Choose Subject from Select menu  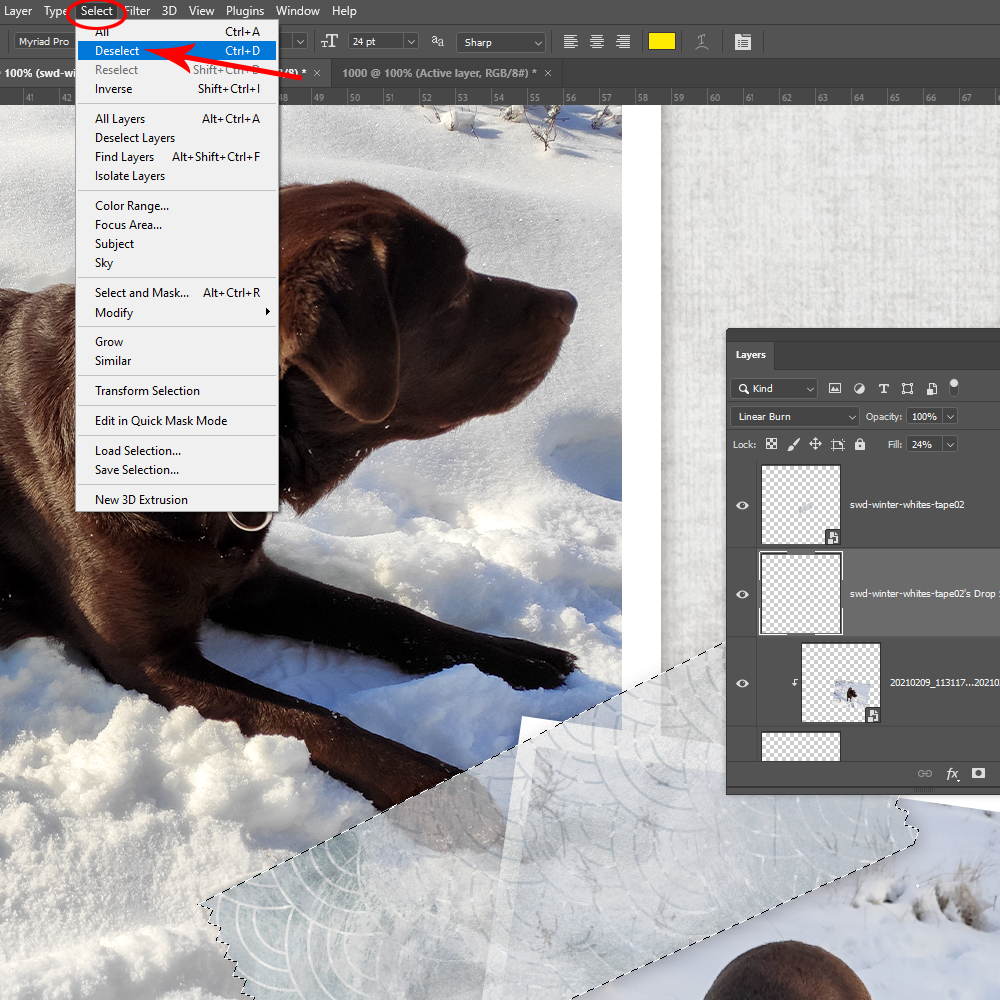coord(177,244)
